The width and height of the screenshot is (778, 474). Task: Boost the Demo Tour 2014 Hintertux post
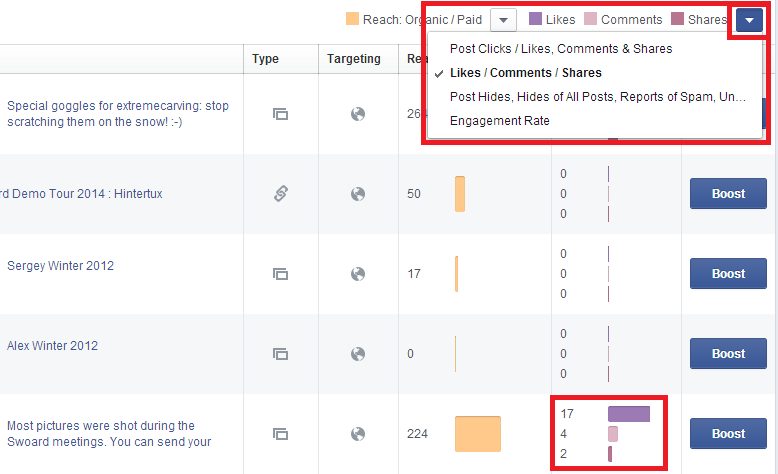728,194
